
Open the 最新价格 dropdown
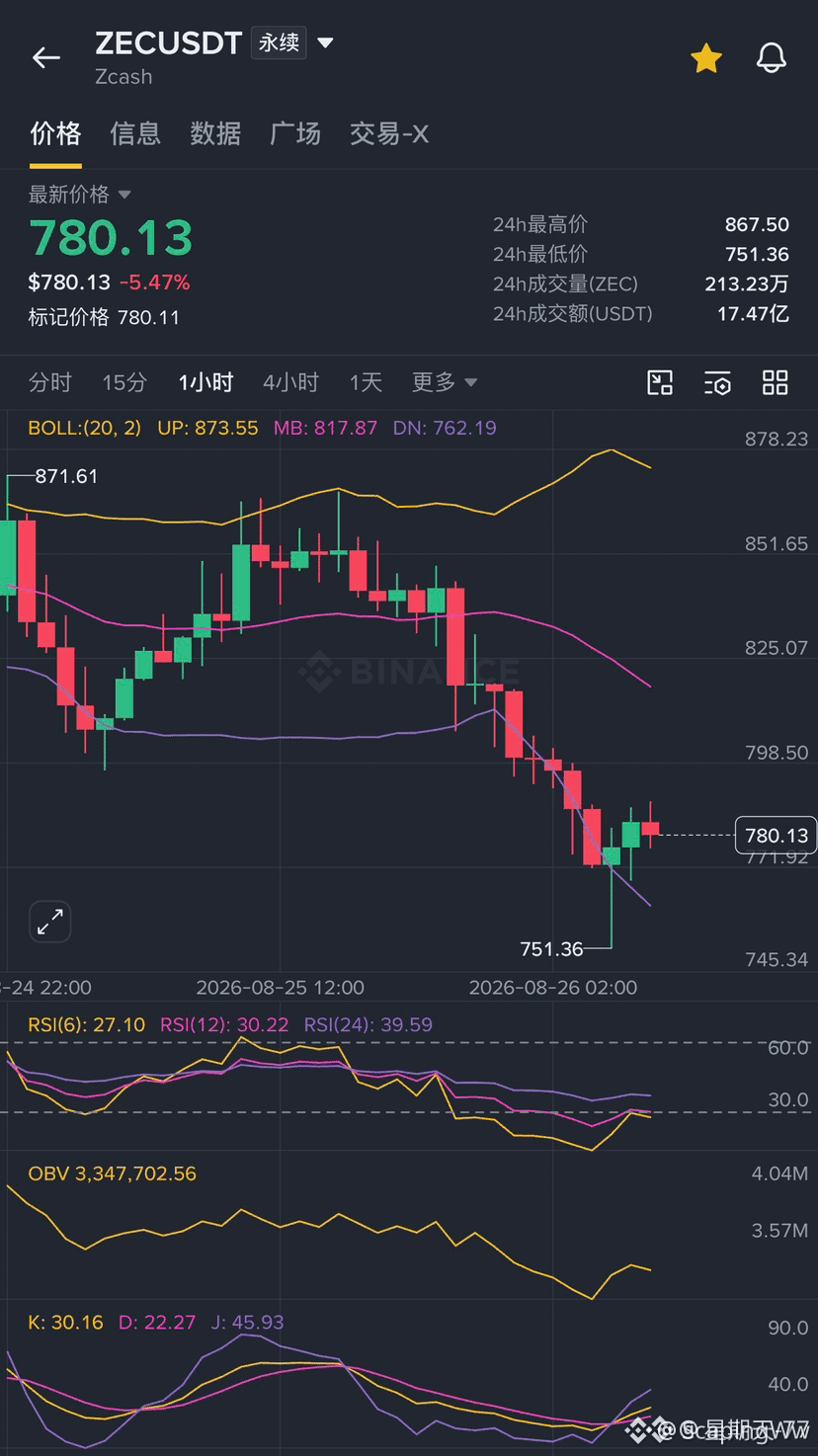tap(79, 195)
